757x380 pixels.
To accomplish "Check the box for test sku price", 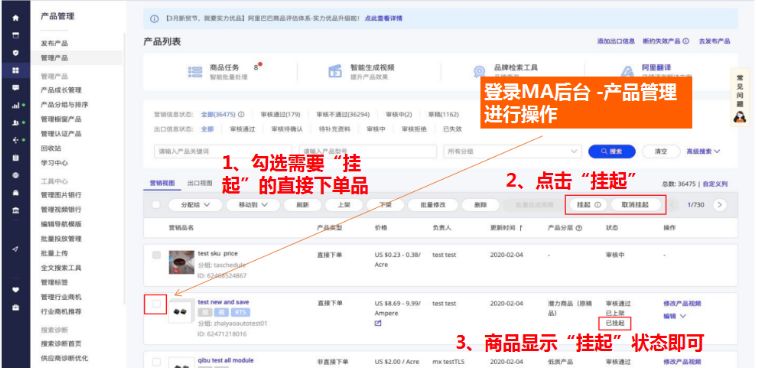I will click(x=156, y=255).
